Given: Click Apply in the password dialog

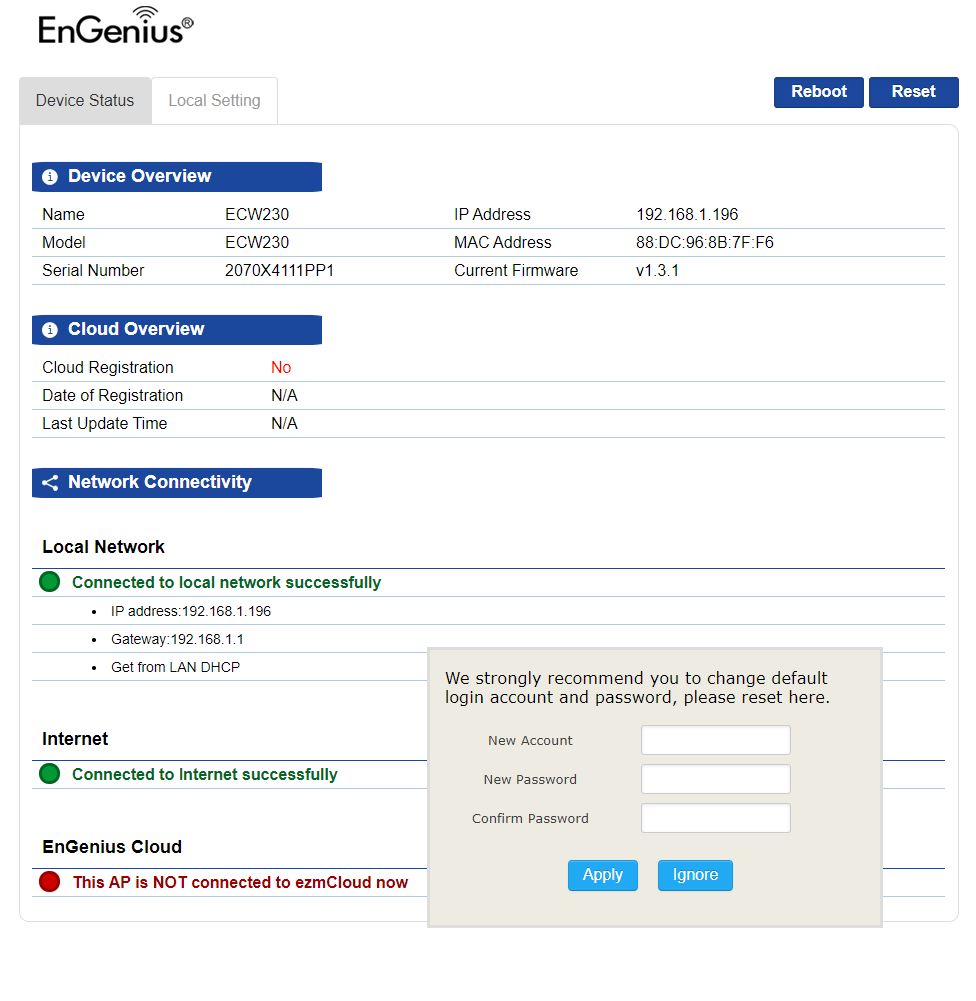Looking at the screenshot, I should [602, 875].
